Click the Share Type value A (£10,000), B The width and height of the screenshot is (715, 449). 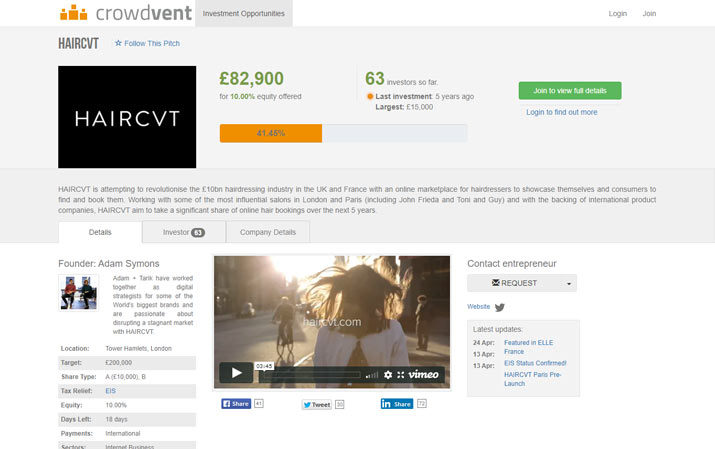click(125, 377)
